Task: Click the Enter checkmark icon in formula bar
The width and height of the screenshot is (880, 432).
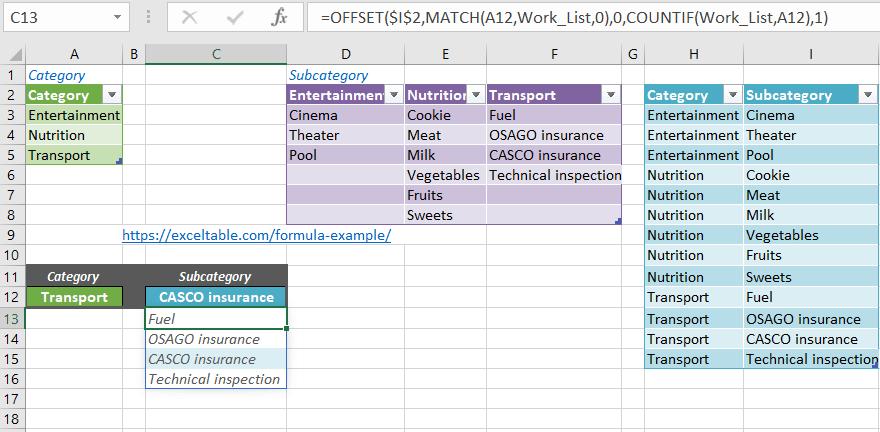Action: [235, 17]
